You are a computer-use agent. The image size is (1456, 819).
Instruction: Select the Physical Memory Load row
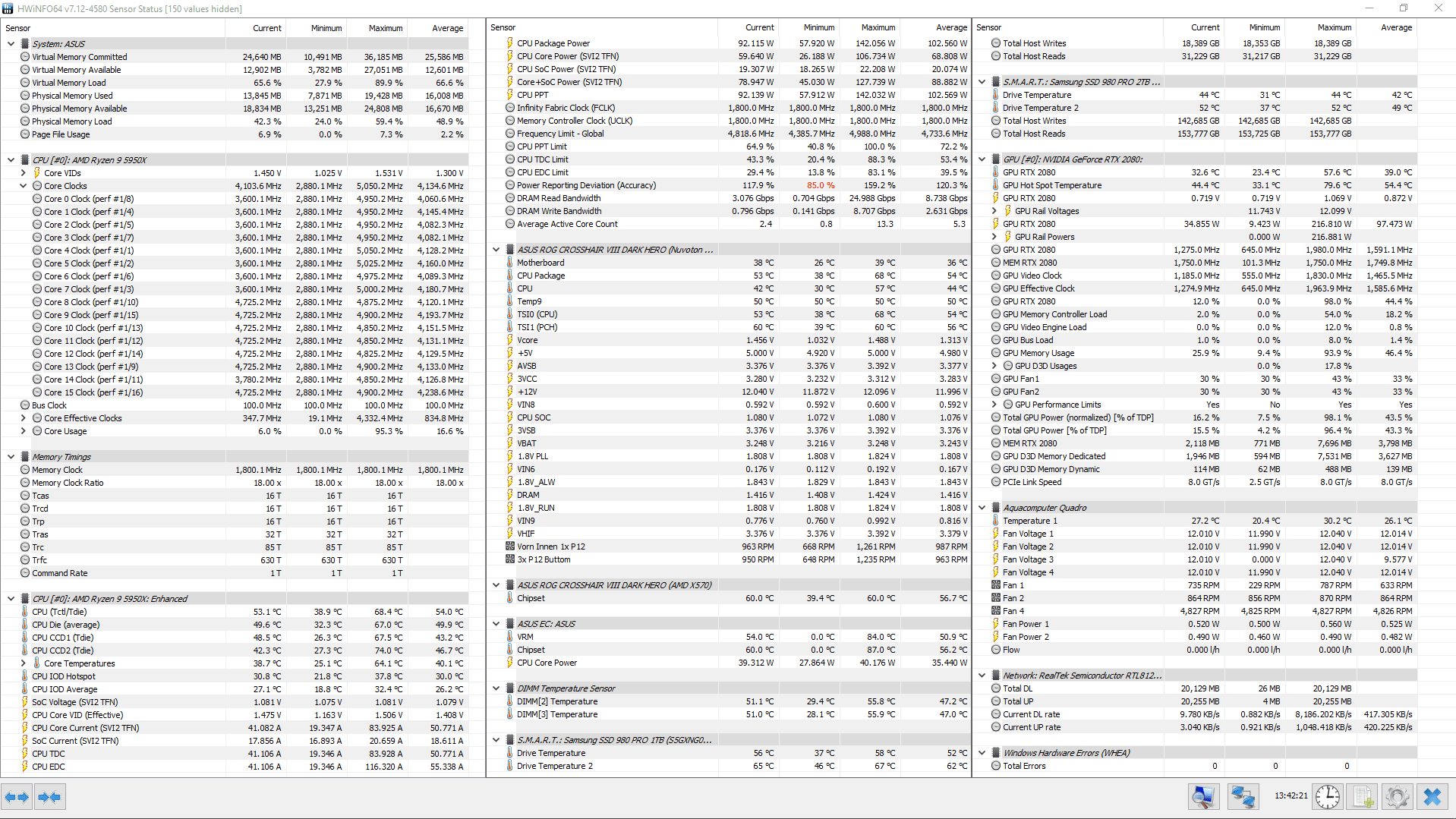click(235, 121)
